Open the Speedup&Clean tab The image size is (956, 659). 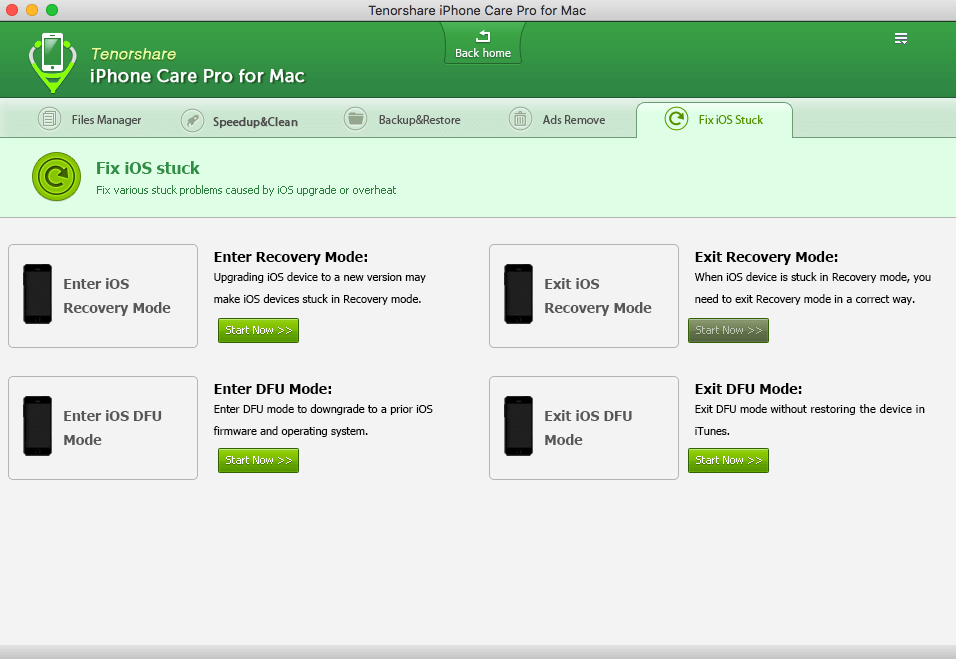(255, 121)
